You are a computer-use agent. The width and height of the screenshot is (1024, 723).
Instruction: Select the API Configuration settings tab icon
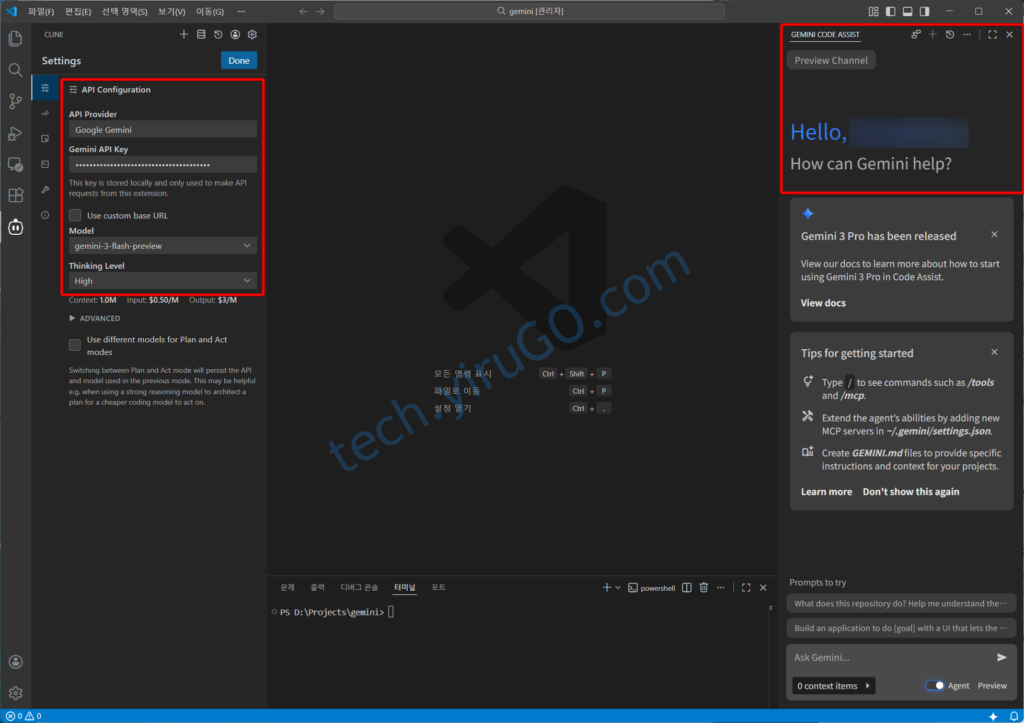click(x=45, y=88)
